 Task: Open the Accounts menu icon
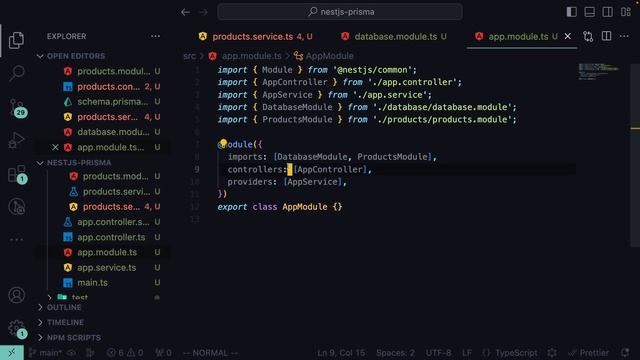(x=16, y=295)
